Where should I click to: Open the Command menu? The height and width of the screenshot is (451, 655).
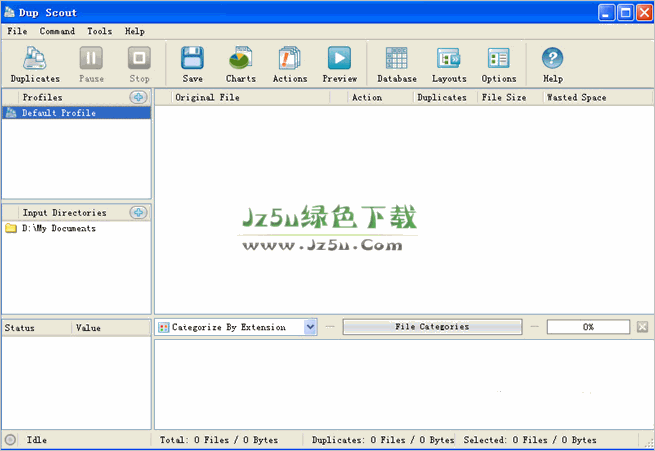(x=57, y=31)
